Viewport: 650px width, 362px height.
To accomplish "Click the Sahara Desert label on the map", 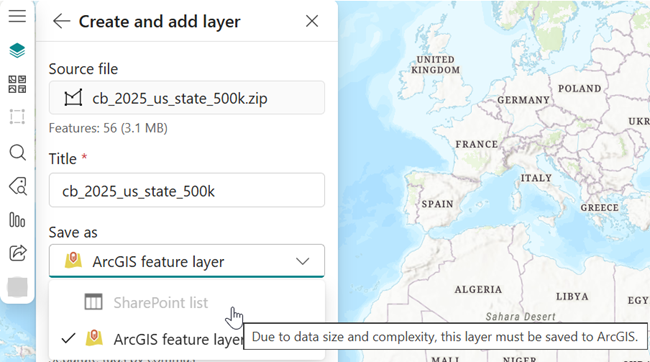I will click(x=520, y=317).
